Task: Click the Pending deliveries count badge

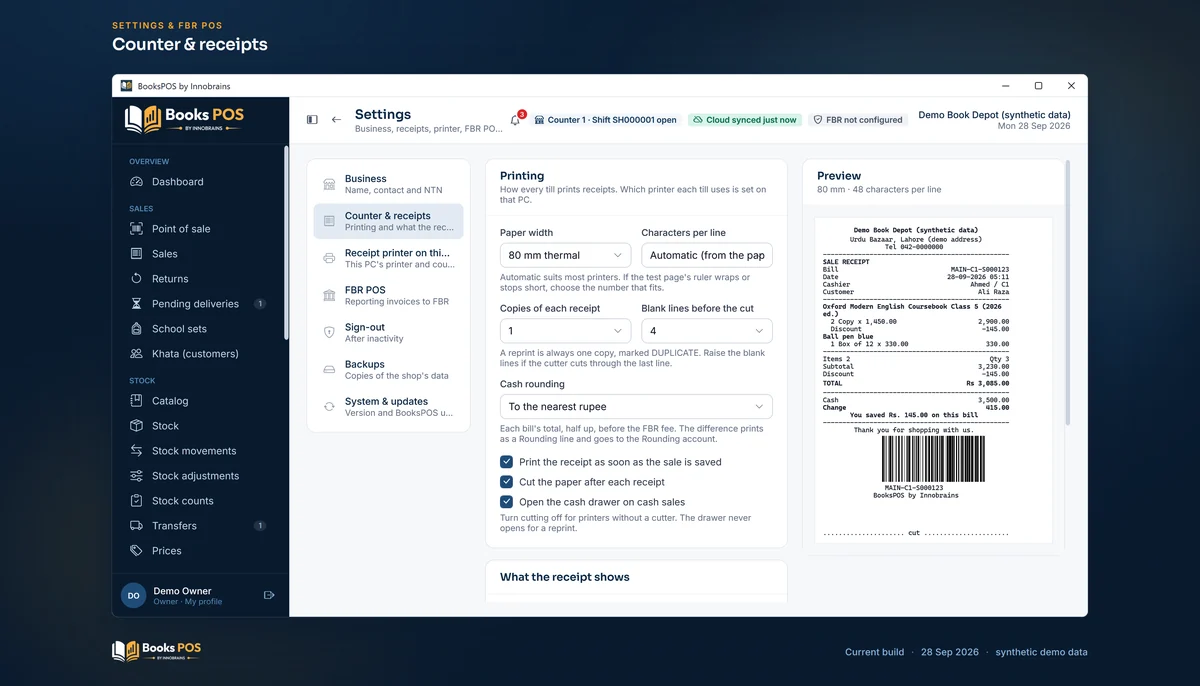Action: (260, 304)
